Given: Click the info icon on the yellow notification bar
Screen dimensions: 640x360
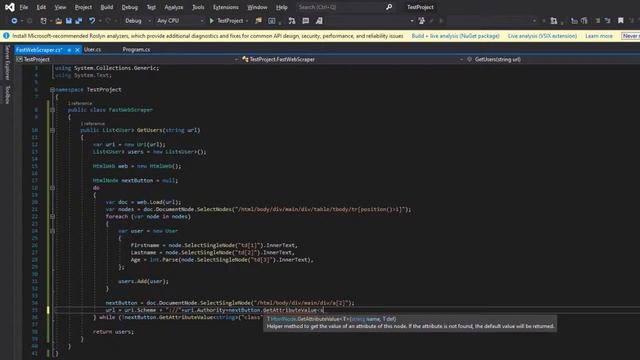Looking at the screenshot, I should 6,36.
